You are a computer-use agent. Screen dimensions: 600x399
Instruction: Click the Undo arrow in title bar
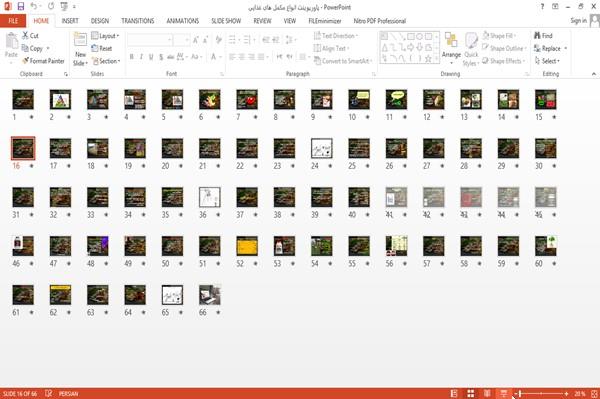pyautogui.click(x=34, y=6)
